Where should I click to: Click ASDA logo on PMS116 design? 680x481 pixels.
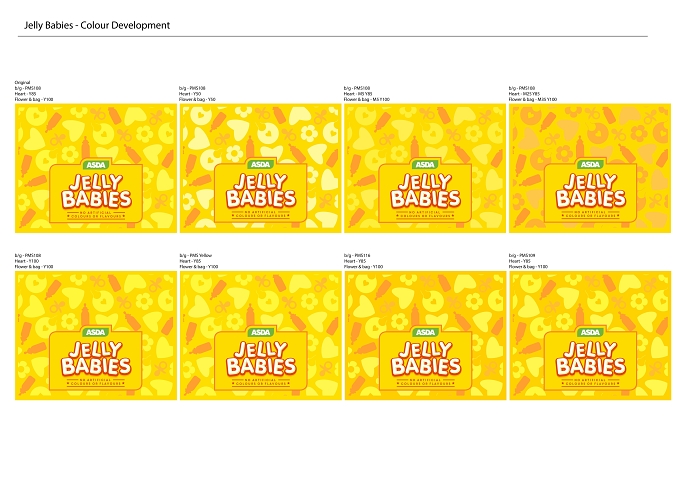(425, 332)
